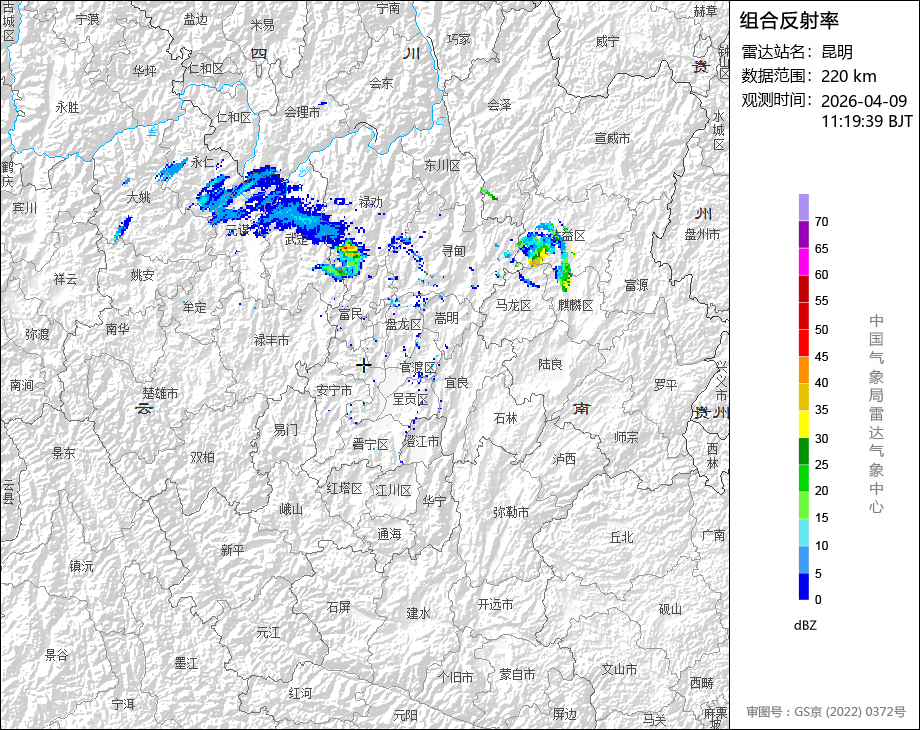Click the 安宁市 map label
Viewport: 920px width, 730px height.
click(334, 390)
